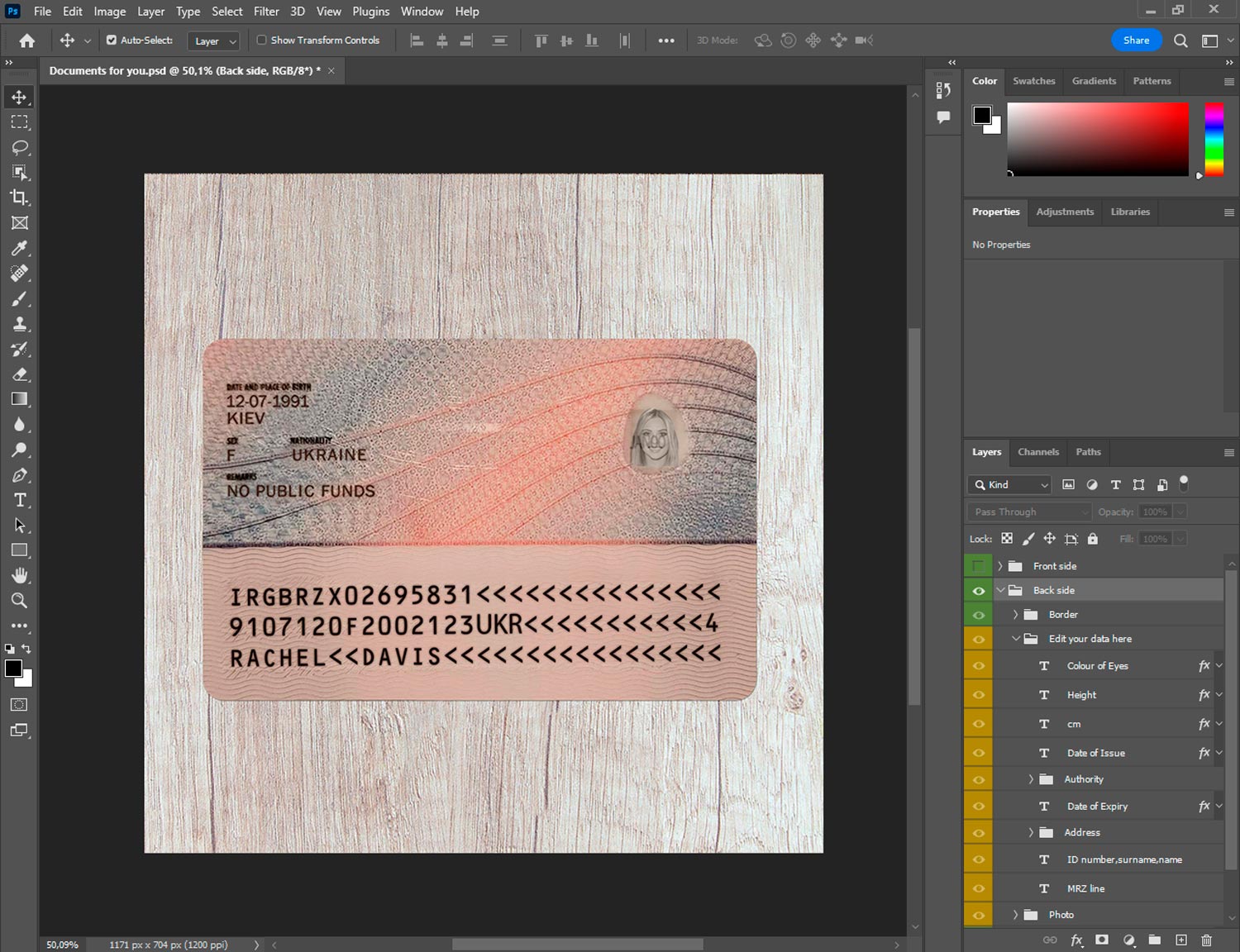Toggle visibility of the MRZ line layer

978,888
